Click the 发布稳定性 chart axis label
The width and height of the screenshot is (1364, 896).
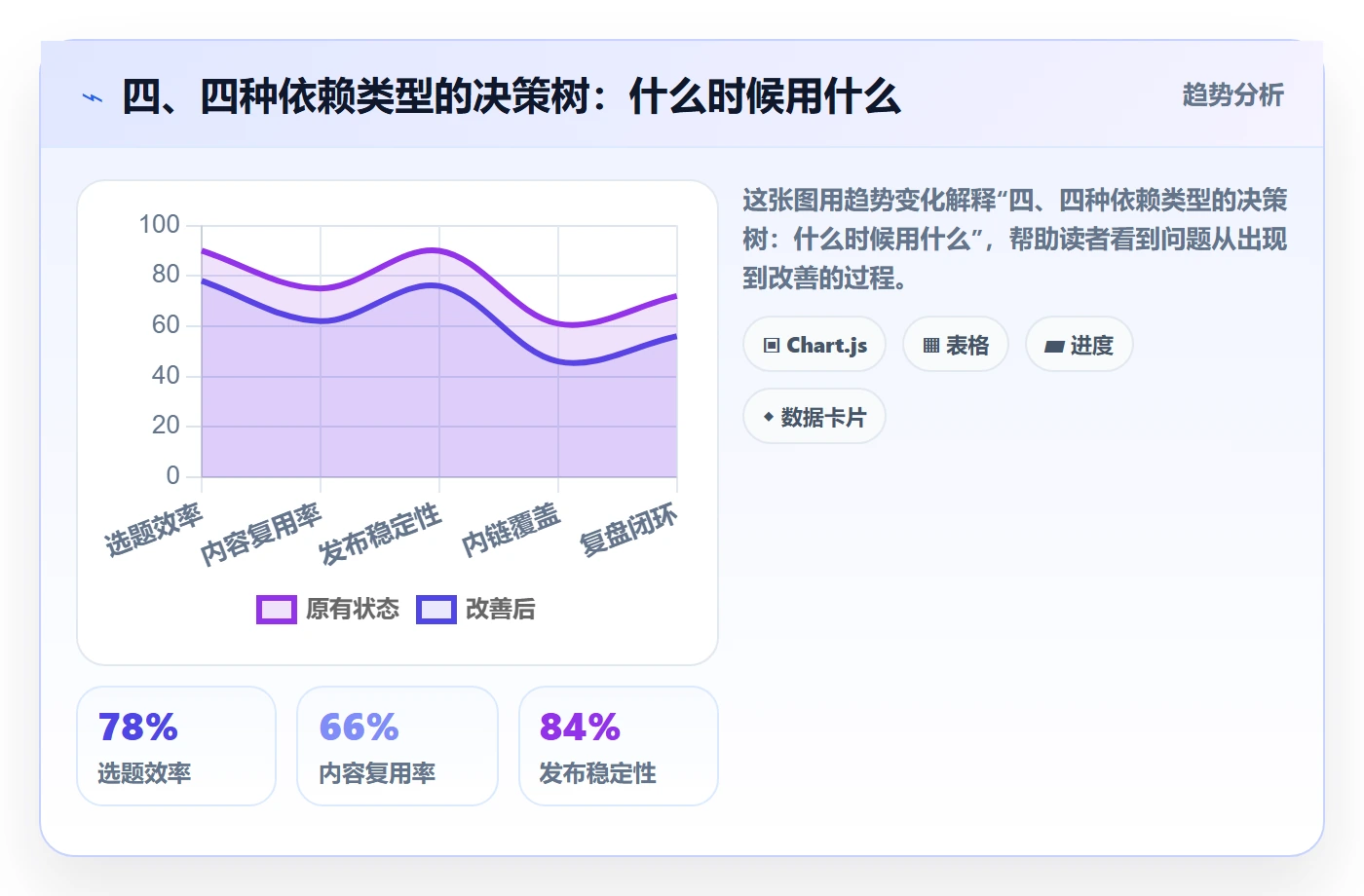tap(380, 534)
